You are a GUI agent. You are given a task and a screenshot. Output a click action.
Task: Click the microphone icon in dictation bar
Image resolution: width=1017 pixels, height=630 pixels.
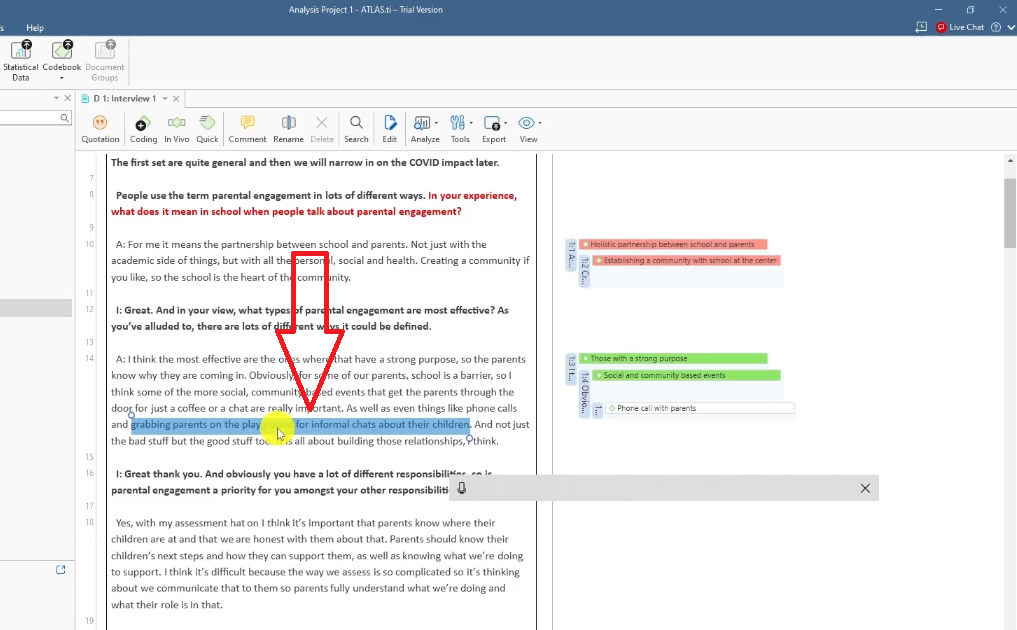(462, 488)
